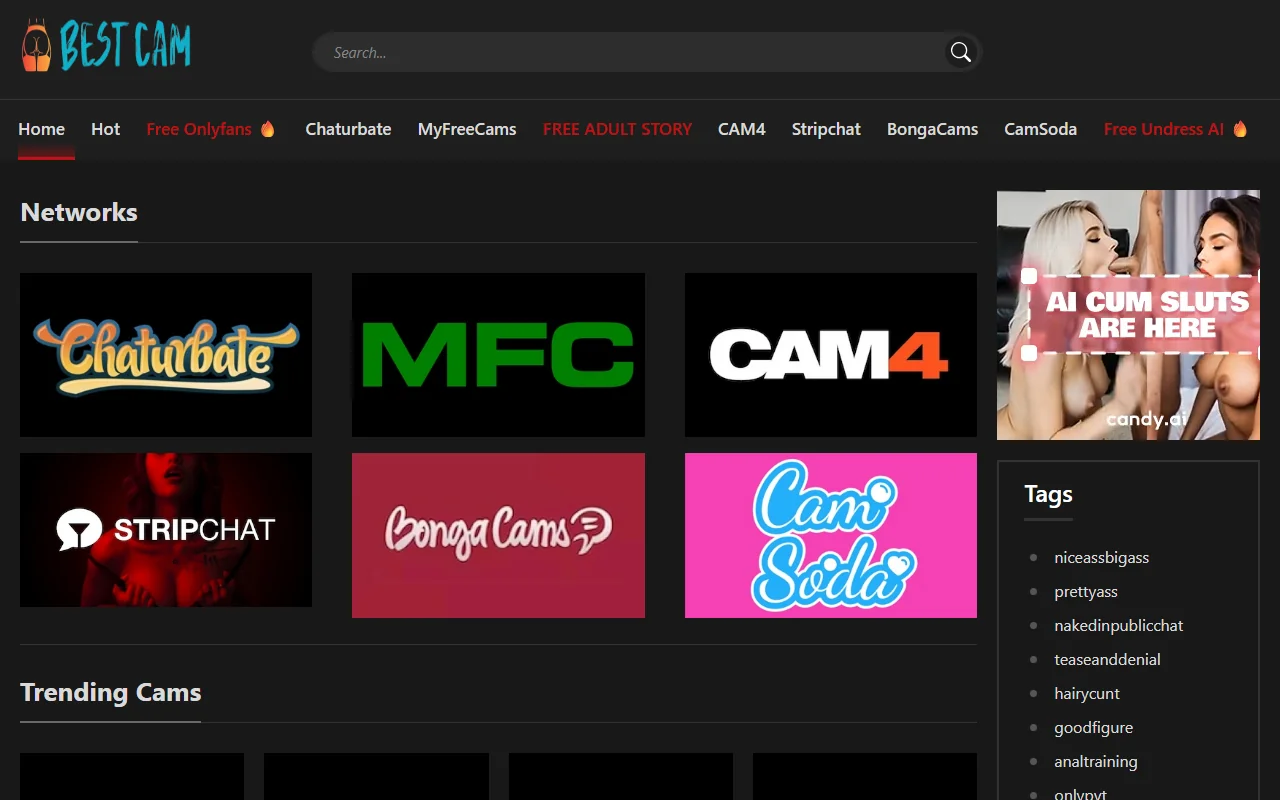Image resolution: width=1280 pixels, height=800 pixels.
Task: Open the Home navigation tab
Action: pos(41,129)
